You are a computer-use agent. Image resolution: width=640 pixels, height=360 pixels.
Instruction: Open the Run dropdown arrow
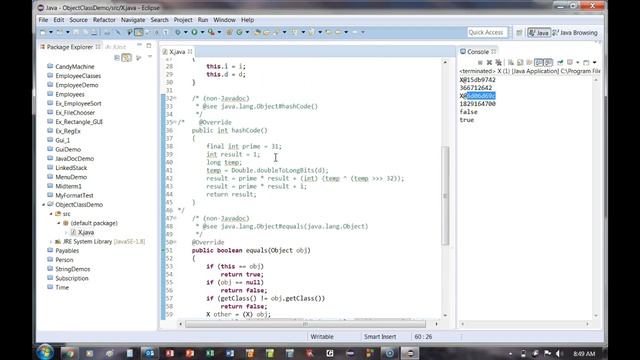[x=202, y=32]
